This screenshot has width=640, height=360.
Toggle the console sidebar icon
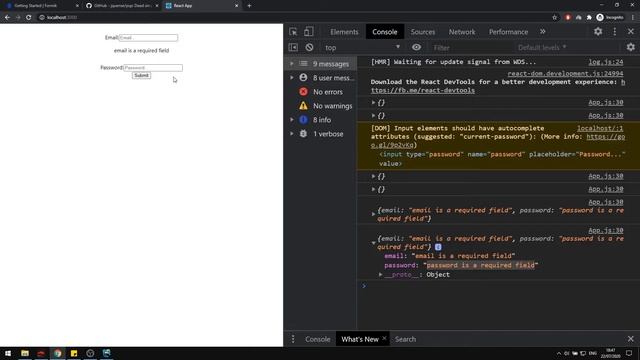[293, 47]
